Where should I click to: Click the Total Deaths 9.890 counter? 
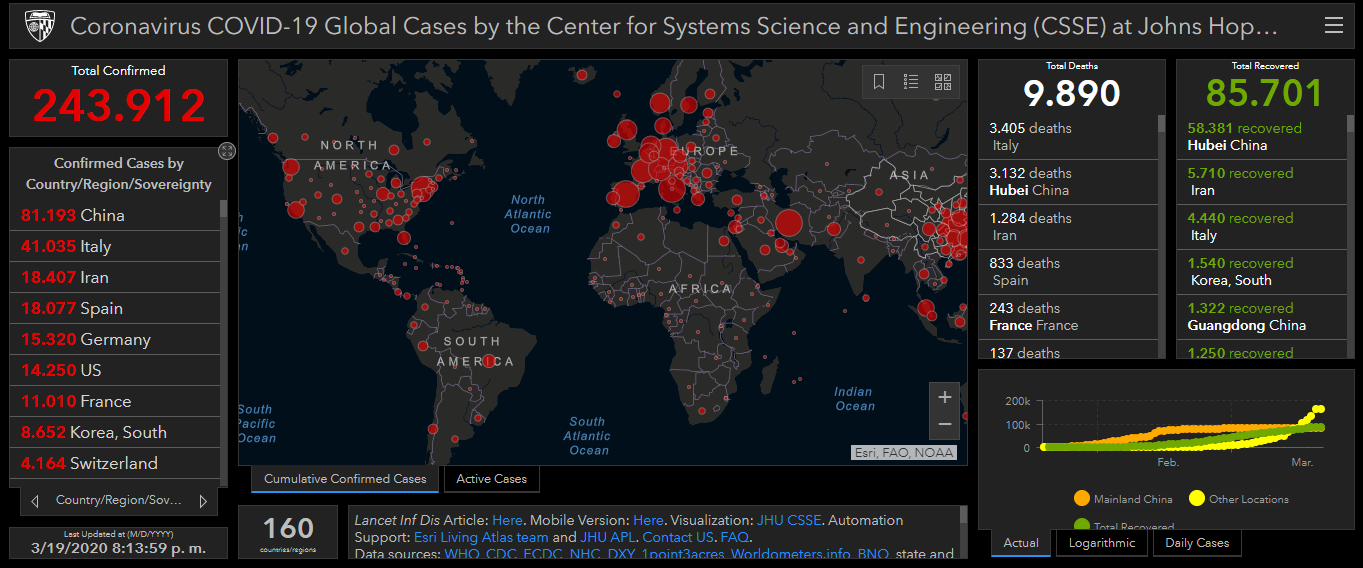coord(1072,86)
